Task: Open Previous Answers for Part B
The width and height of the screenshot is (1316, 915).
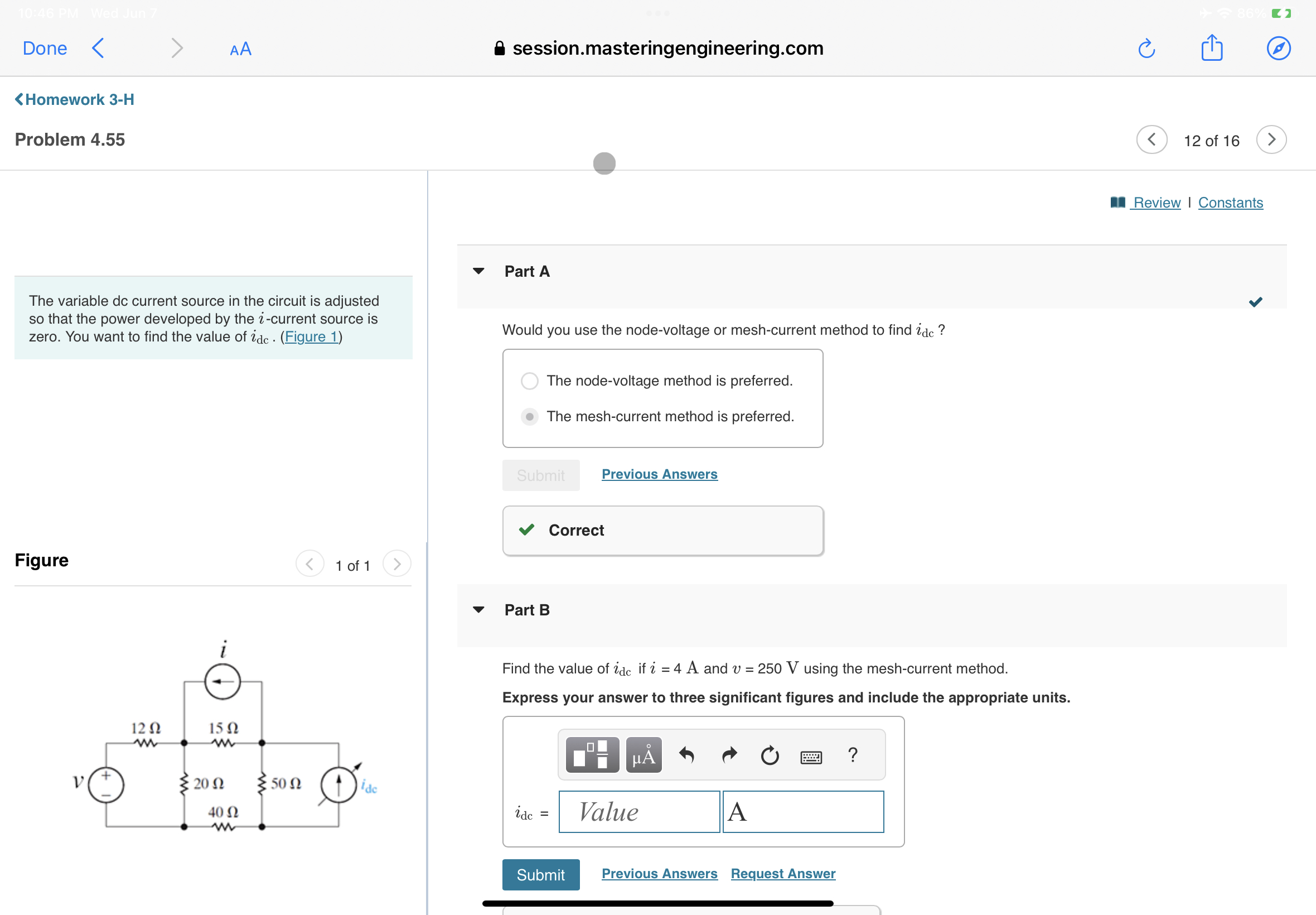Action: [659, 873]
